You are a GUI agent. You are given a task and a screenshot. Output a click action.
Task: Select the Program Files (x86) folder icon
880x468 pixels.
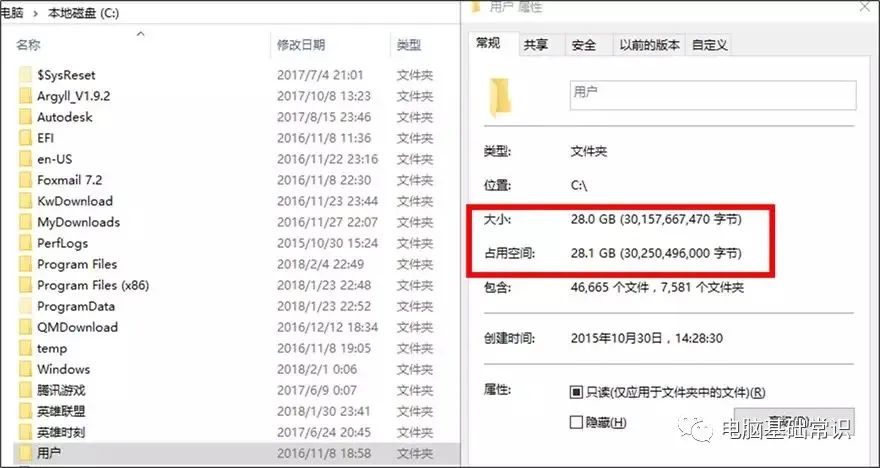point(25,285)
